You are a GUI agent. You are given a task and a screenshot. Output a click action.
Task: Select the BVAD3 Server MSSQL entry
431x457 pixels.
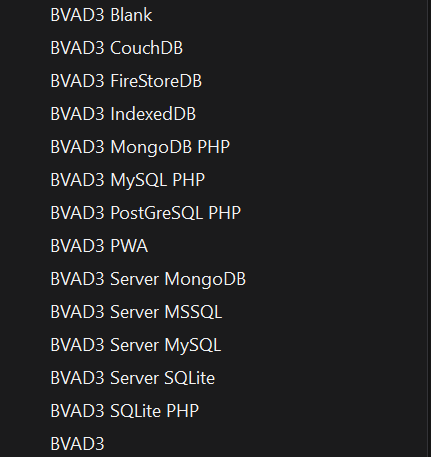[x=136, y=312]
